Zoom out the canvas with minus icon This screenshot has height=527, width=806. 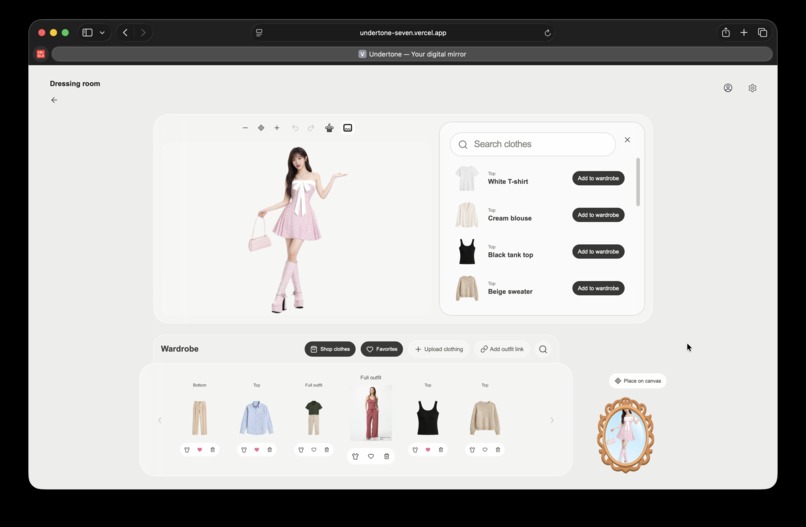(x=245, y=128)
